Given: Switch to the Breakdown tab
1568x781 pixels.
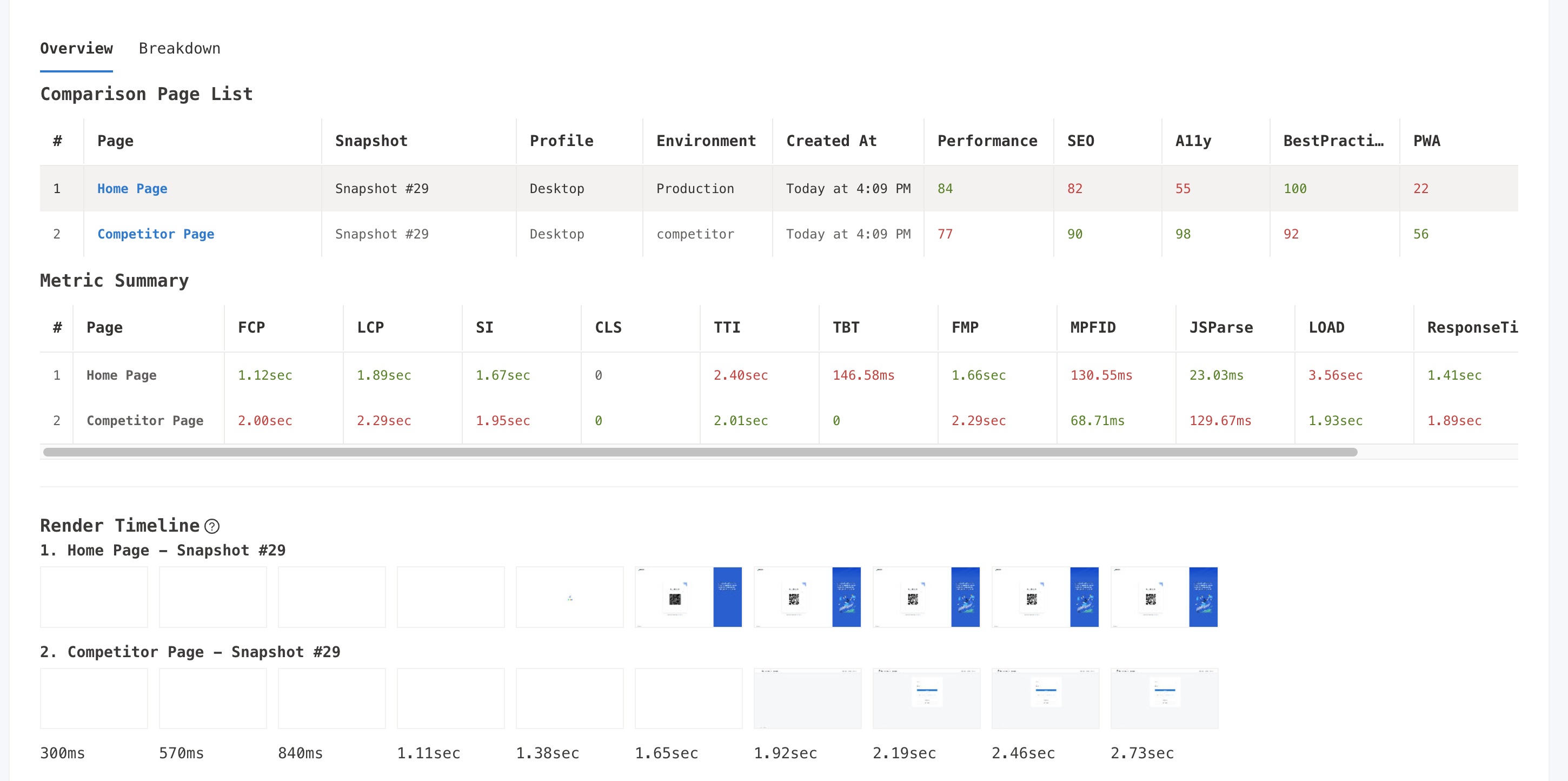Looking at the screenshot, I should pos(180,49).
